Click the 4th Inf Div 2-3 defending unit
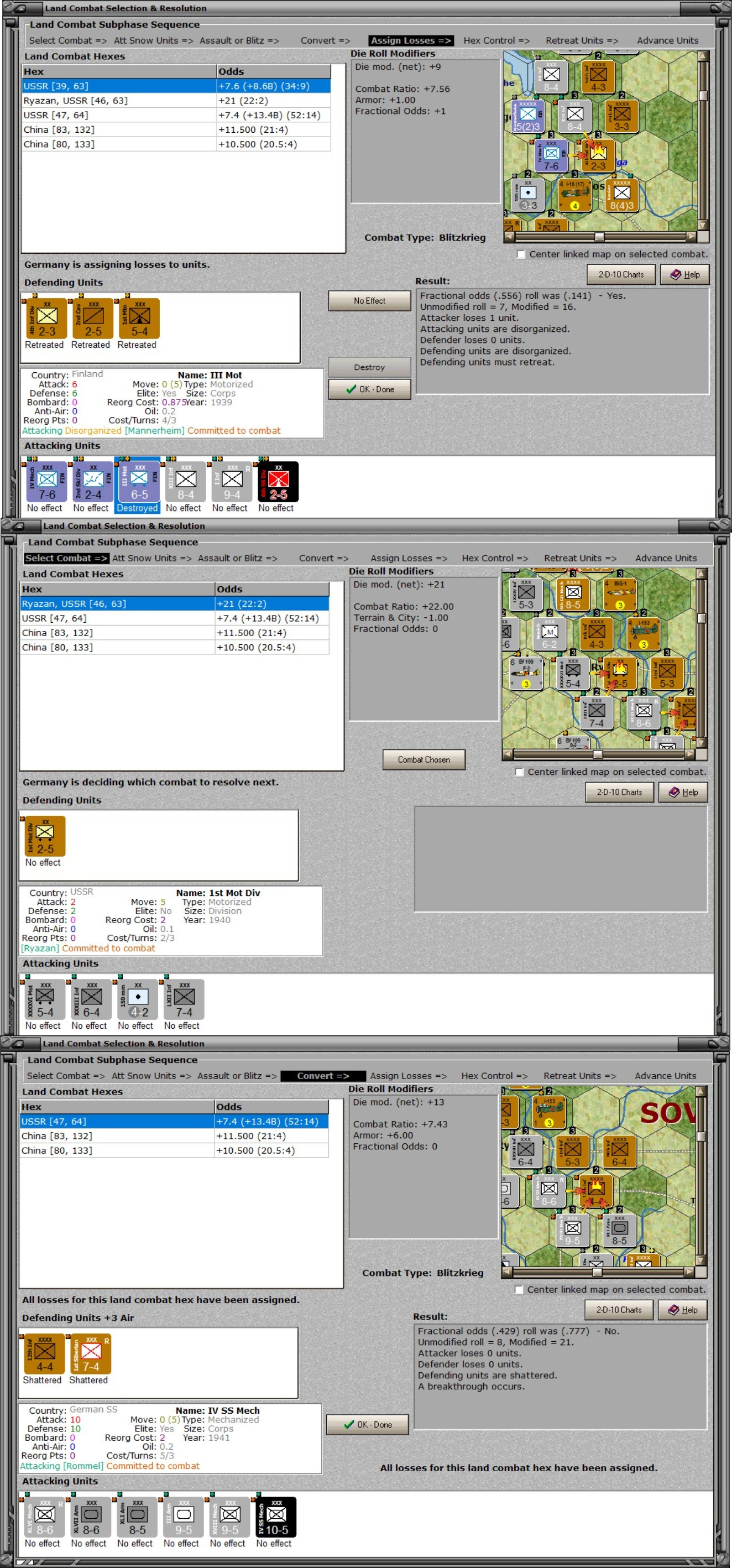Screen dimensions: 732x1568 tap(46, 319)
